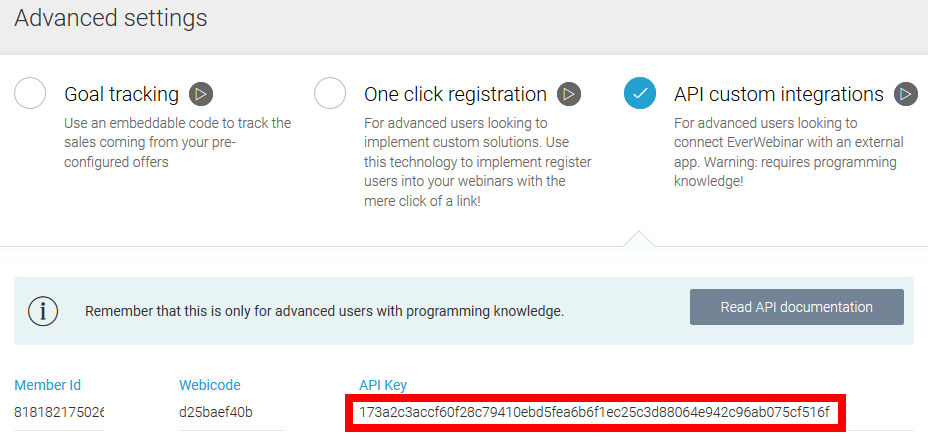Enable the One click registration option circle
Image resolution: width=928 pixels, height=437 pixels.
point(330,93)
